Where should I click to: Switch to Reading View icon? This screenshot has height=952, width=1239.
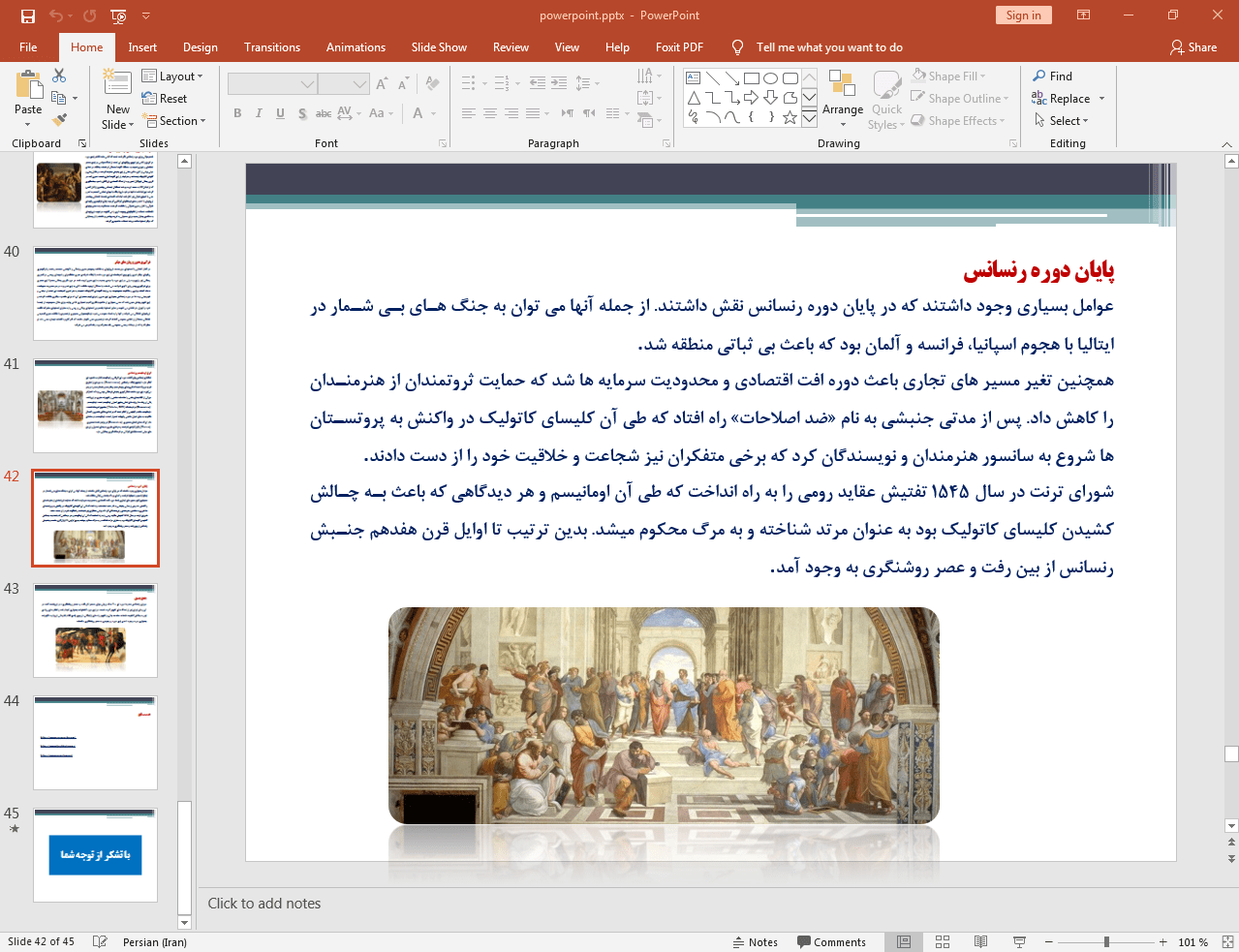point(980,941)
